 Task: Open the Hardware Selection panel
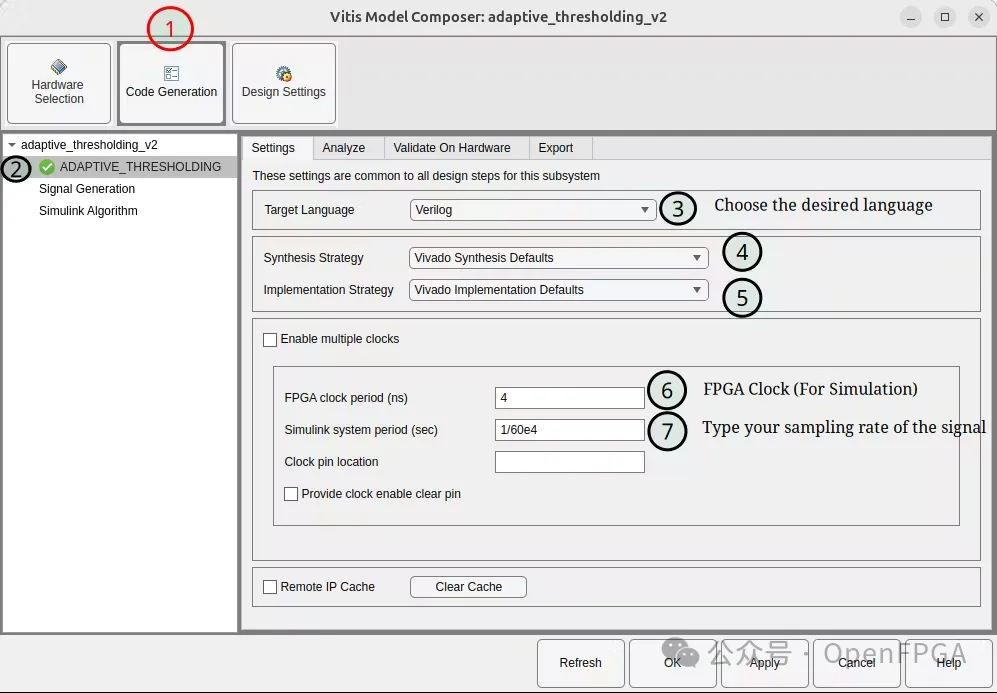click(59, 83)
